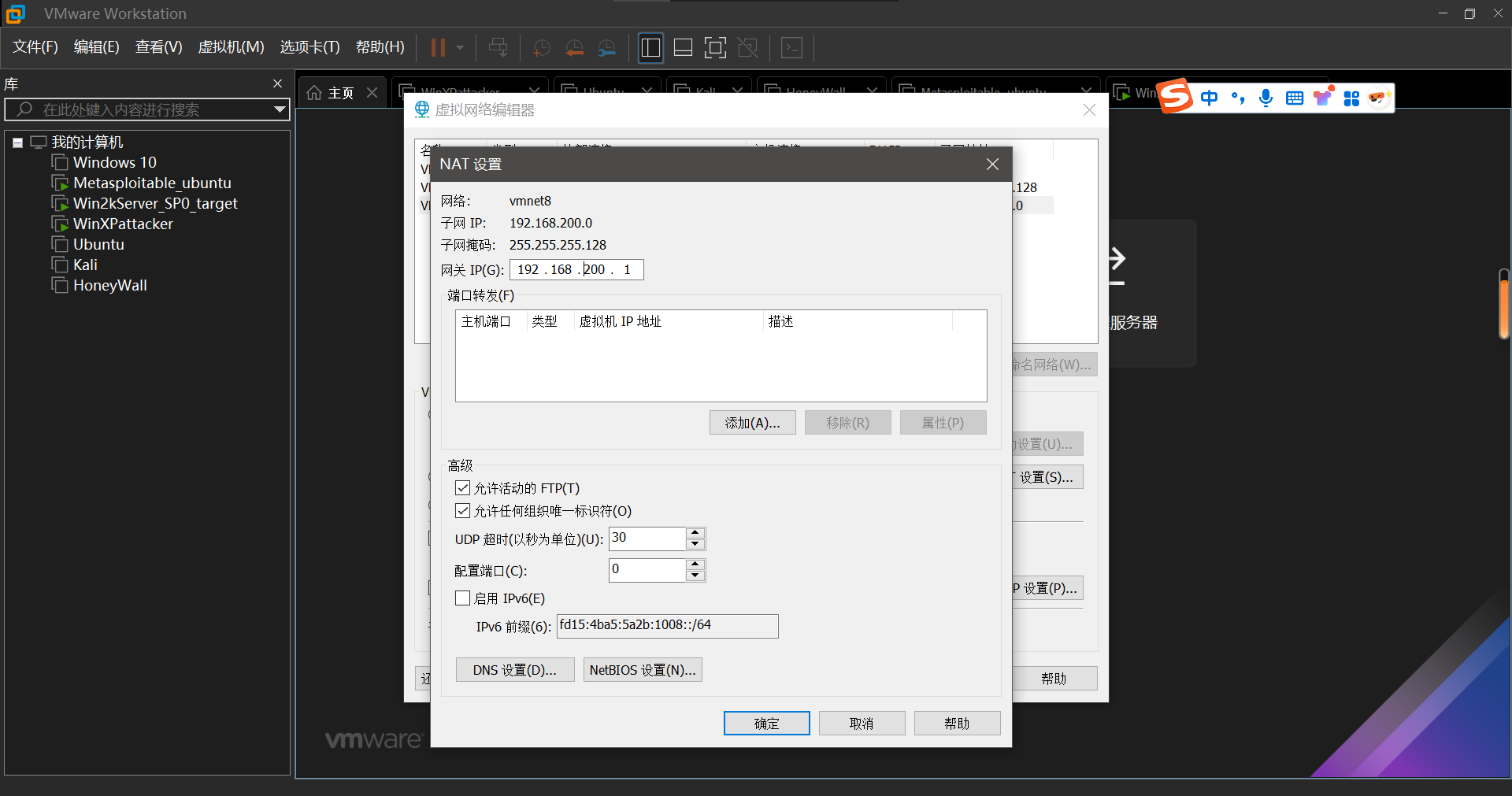Click the Sogou input S logo
The image size is (1512, 796).
[x=1176, y=97]
